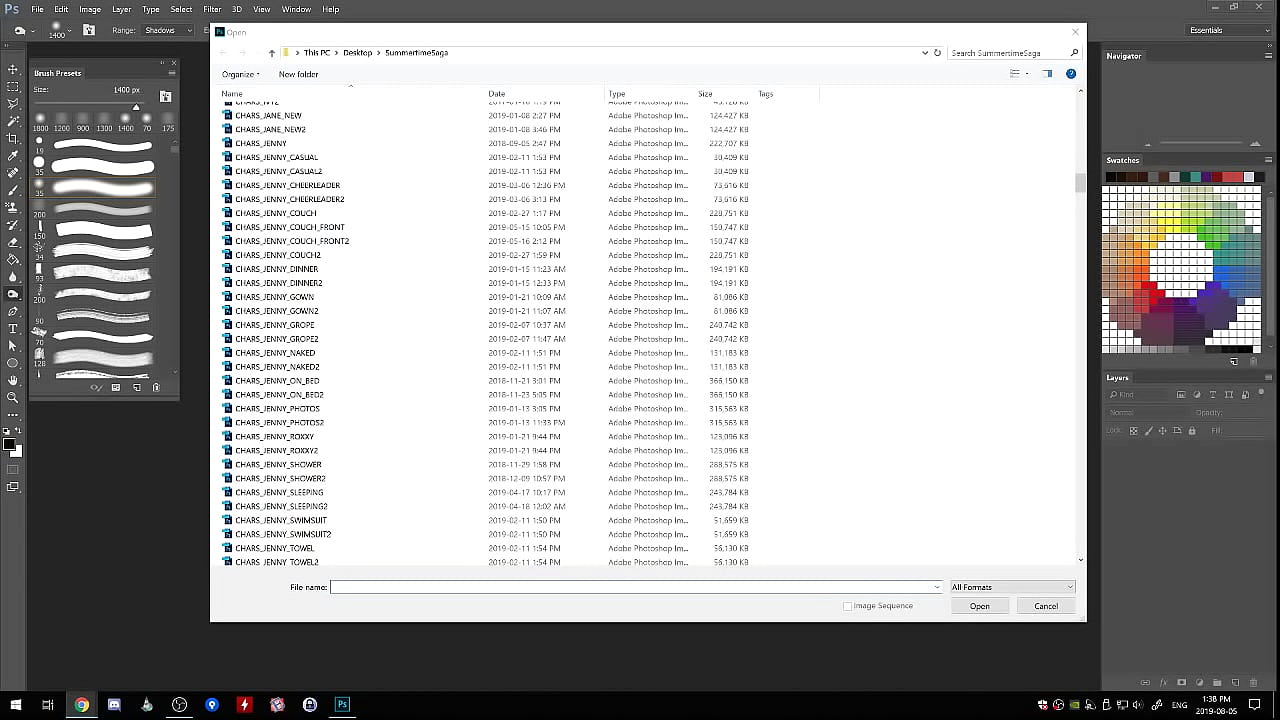Viewport: 1280px width, 720px height.
Task: Refresh the SummertimeSaga folder listing
Action: pos(937,53)
